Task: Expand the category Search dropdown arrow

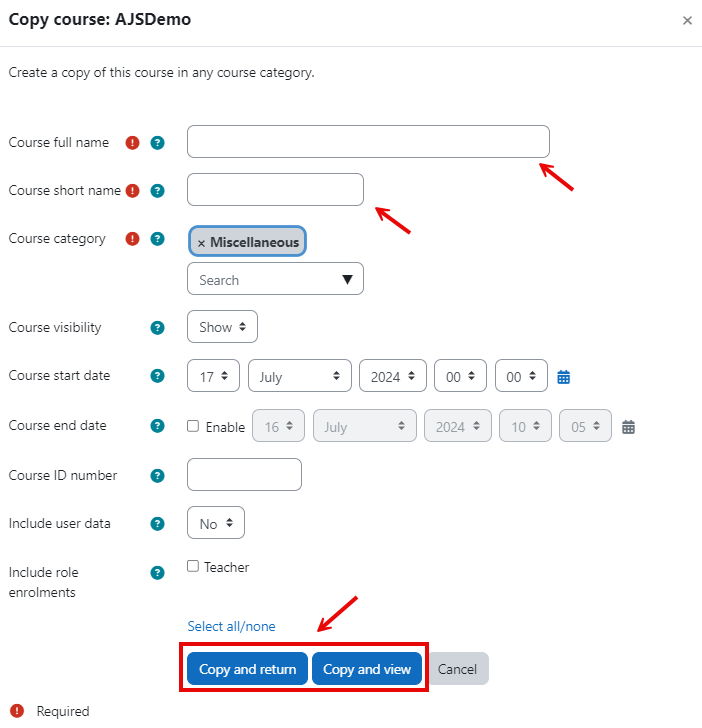Action: pos(347,279)
